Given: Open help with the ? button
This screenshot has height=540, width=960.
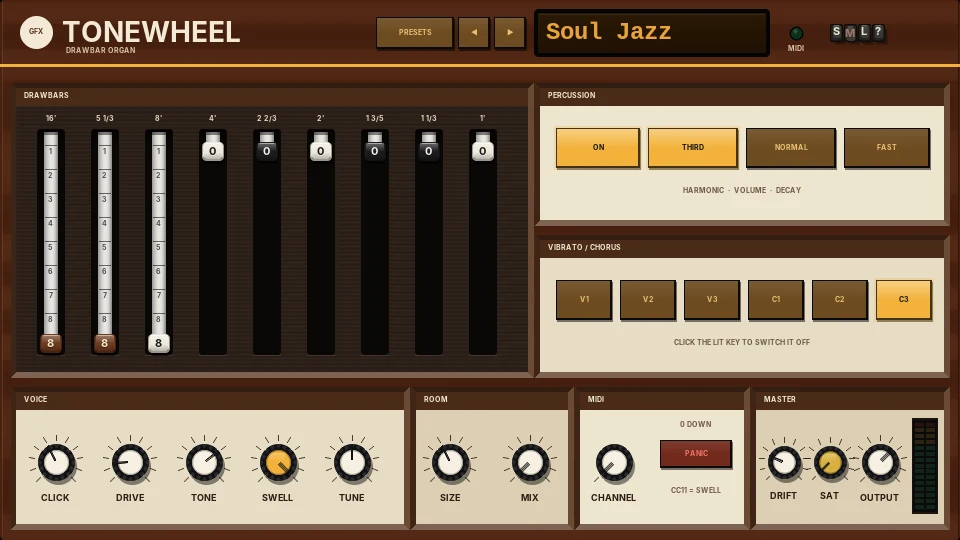Looking at the screenshot, I should [x=878, y=32].
